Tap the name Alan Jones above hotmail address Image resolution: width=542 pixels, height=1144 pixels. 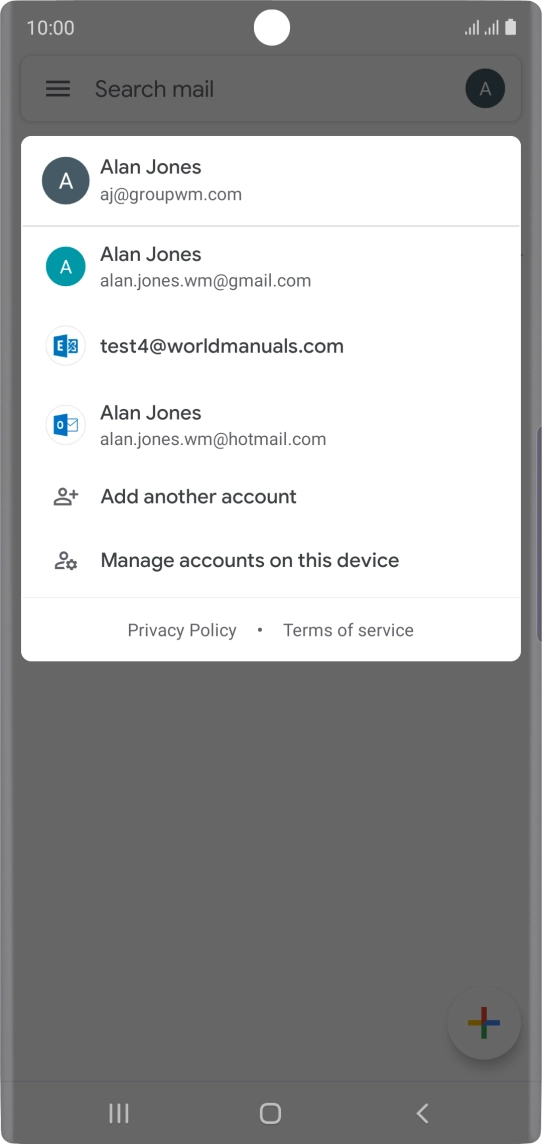point(151,412)
